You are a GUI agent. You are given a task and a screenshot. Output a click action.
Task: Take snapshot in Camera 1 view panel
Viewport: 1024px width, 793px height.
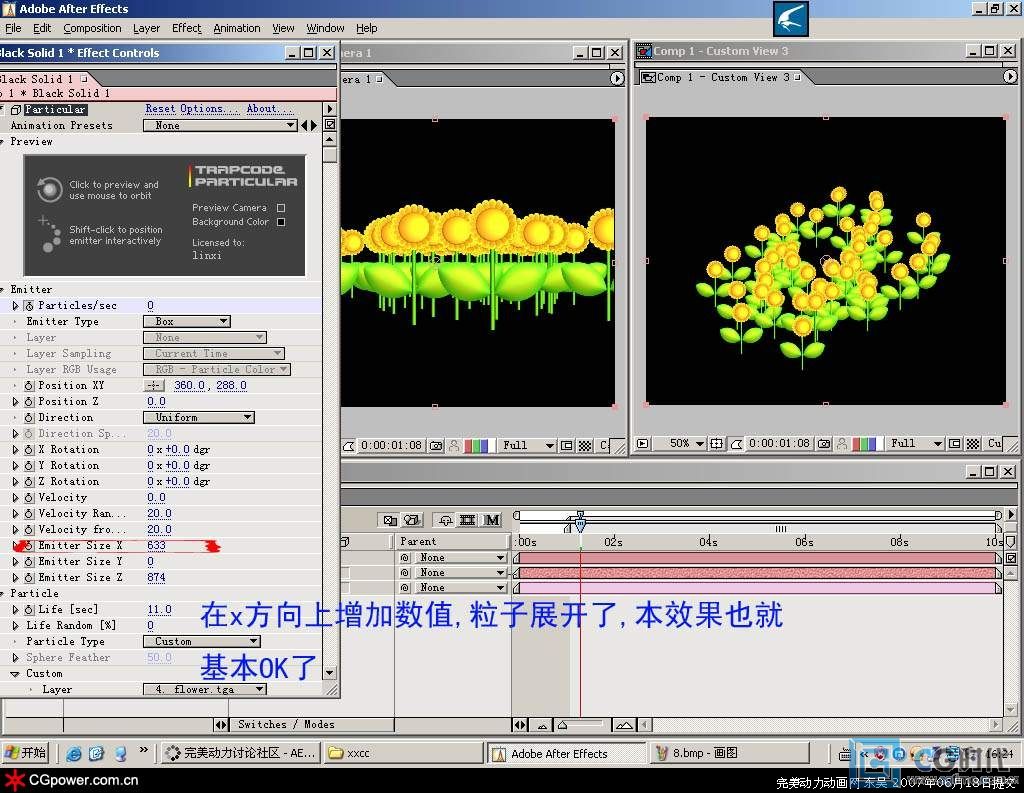pyautogui.click(x=436, y=446)
